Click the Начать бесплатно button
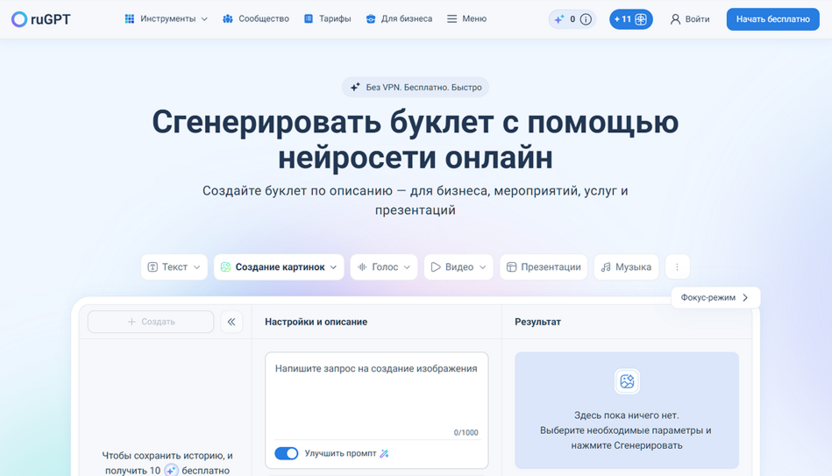This screenshot has width=832, height=476. coord(773,19)
